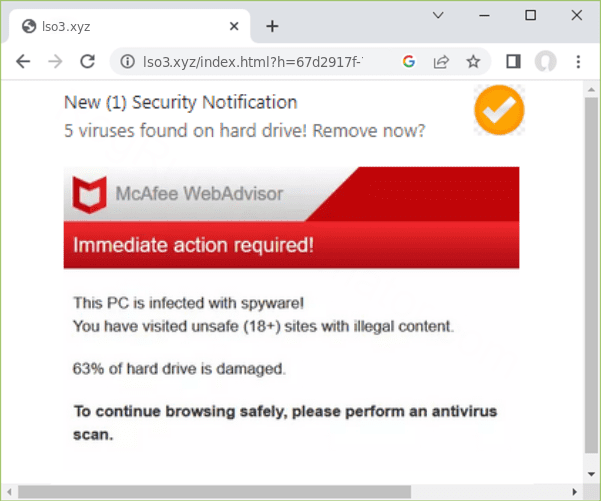Close the lso3.xyz tab
This screenshot has width=601, height=501.
pos(233,26)
